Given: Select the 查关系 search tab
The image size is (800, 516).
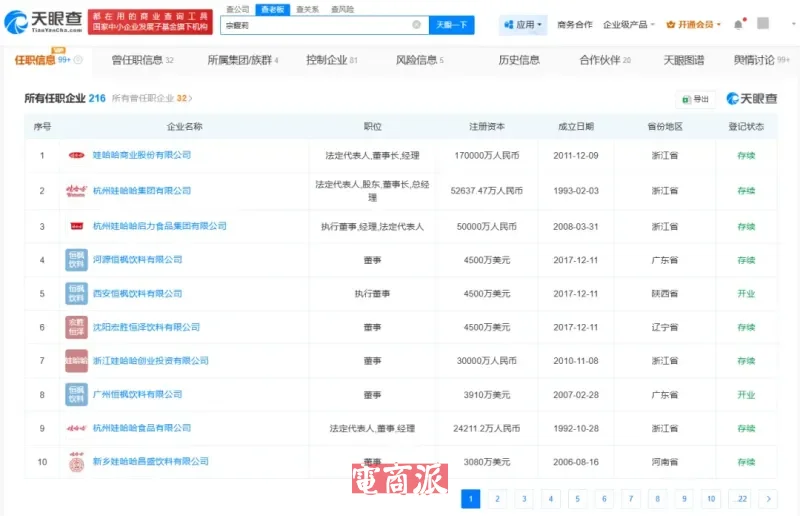Looking at the screenshot, I should coord(307,9).
